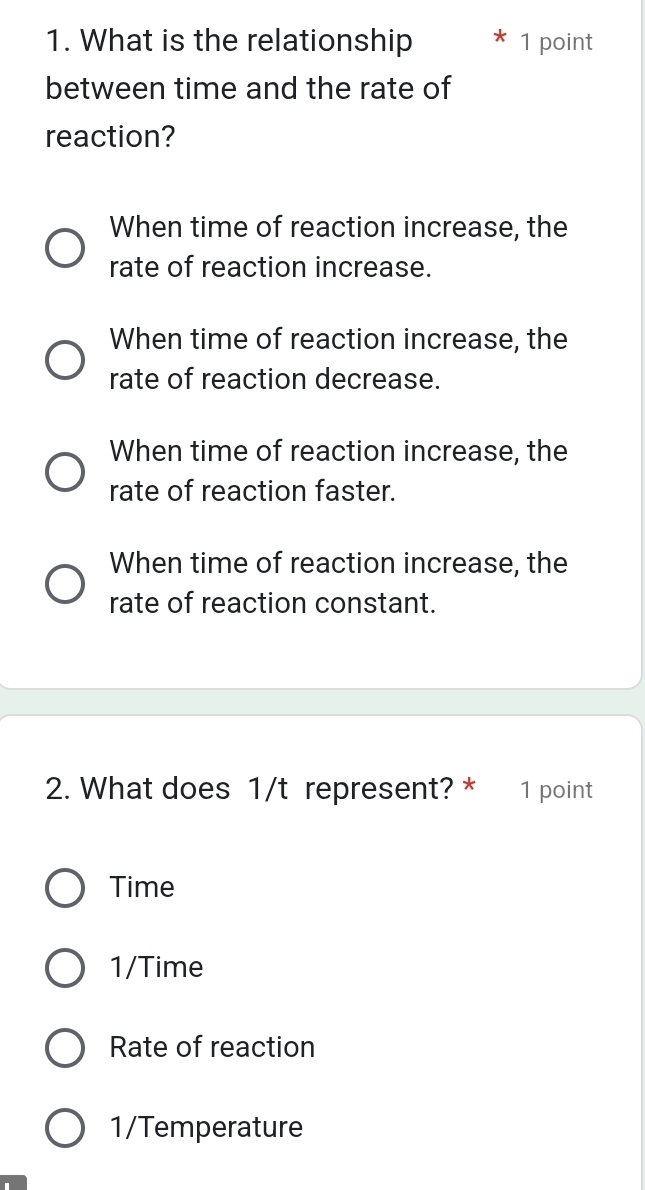This screenshot has width=645, height=1190.
Task: Choose "1/Time" for question 2
Action: (63, 967)
